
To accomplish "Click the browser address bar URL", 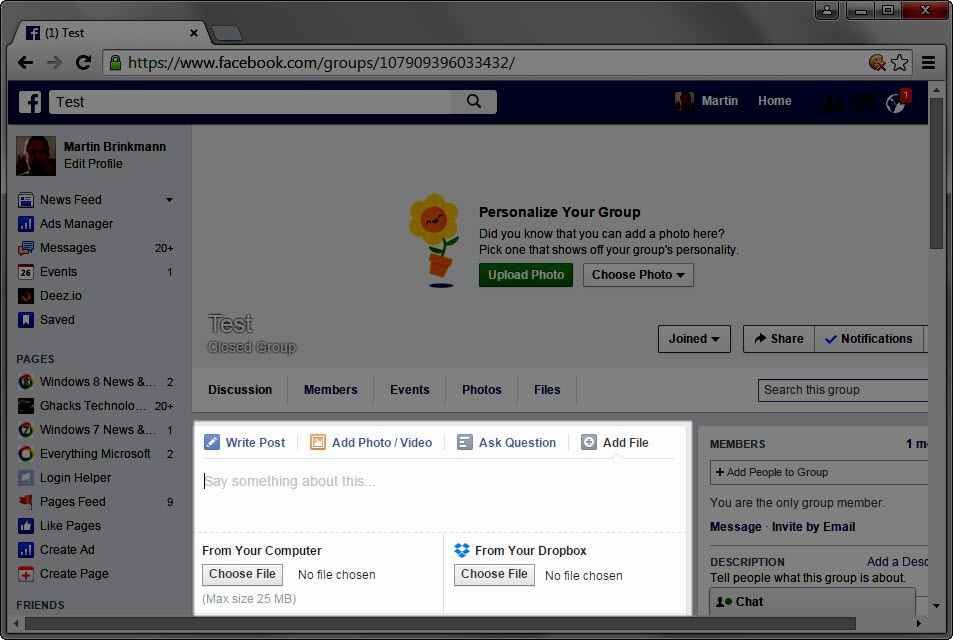I will click(322, 63).
